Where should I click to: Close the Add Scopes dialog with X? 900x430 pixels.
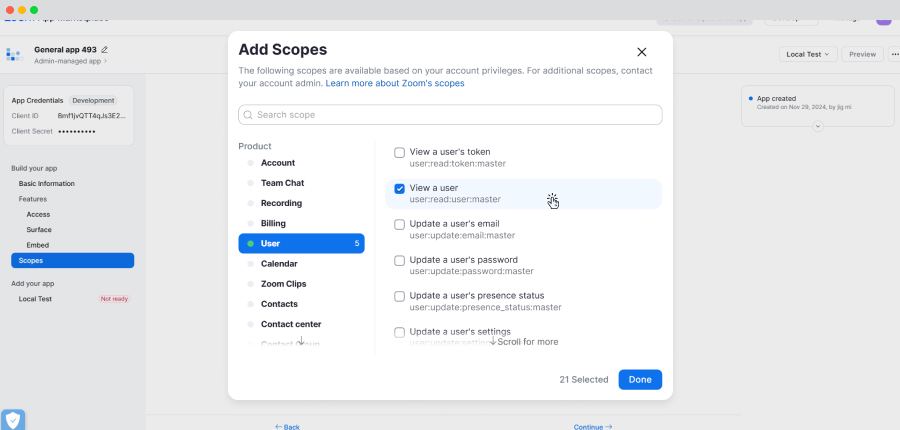pyautogui.click(x=642, y=52)
